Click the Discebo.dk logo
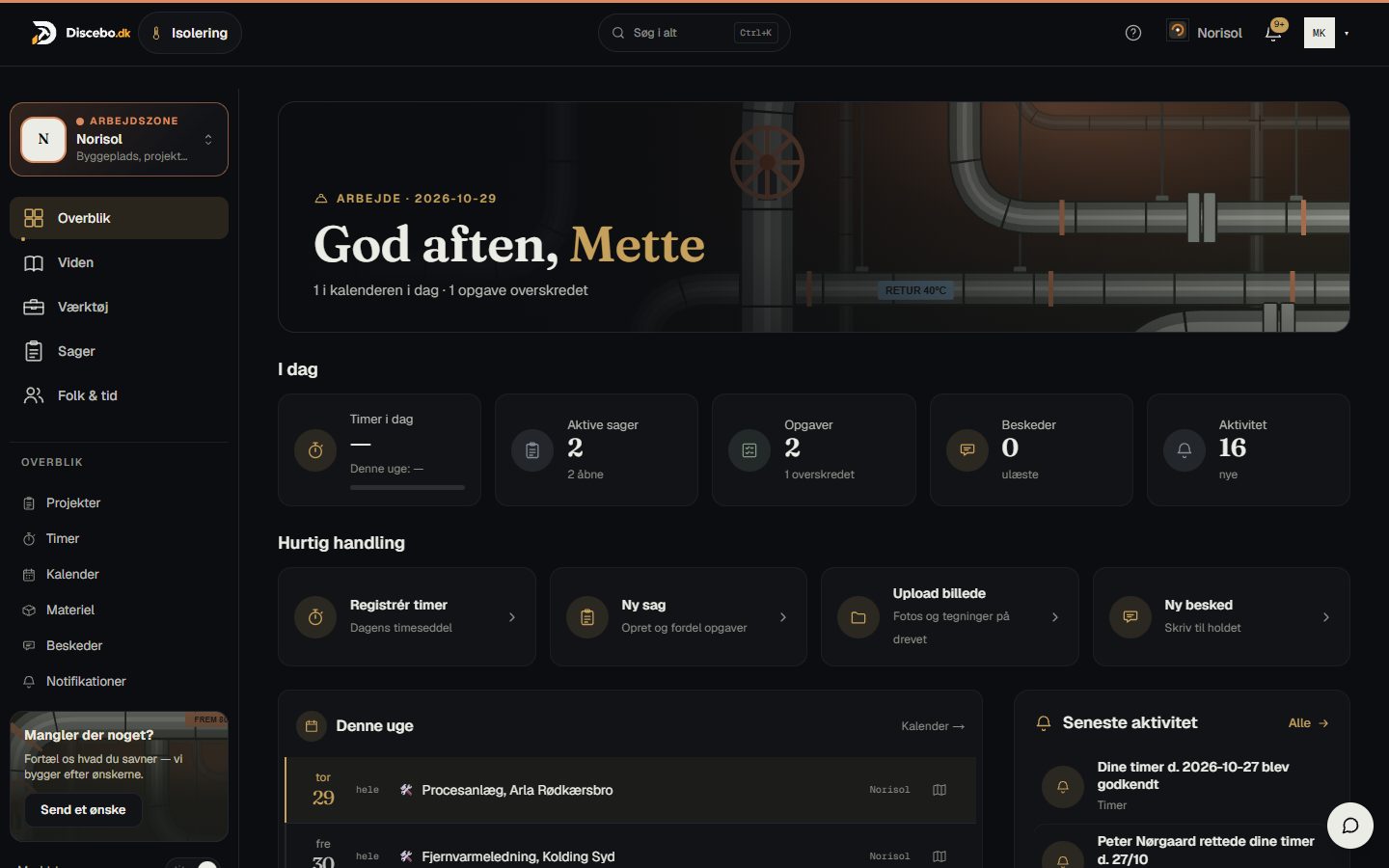Screen dimensions: 1389x868 click(x=81, y=33)
